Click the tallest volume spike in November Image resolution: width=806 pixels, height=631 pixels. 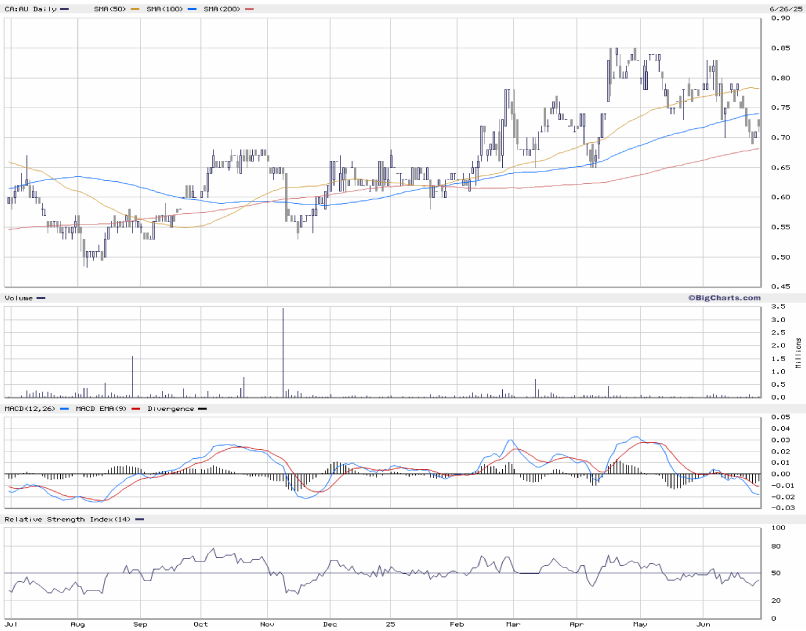pyautogui.click(x=283, y=352)
